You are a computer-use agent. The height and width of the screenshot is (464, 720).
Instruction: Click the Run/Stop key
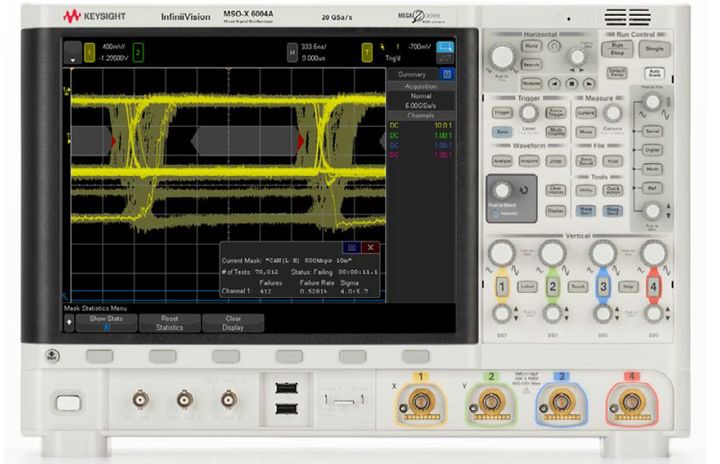pyautogui.click(x=617, y=49)
